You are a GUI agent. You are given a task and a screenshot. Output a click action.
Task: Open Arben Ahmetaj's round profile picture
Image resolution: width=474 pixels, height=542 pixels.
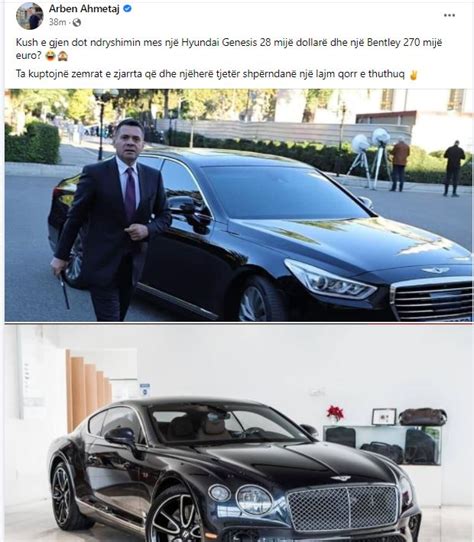click(29, 16)
